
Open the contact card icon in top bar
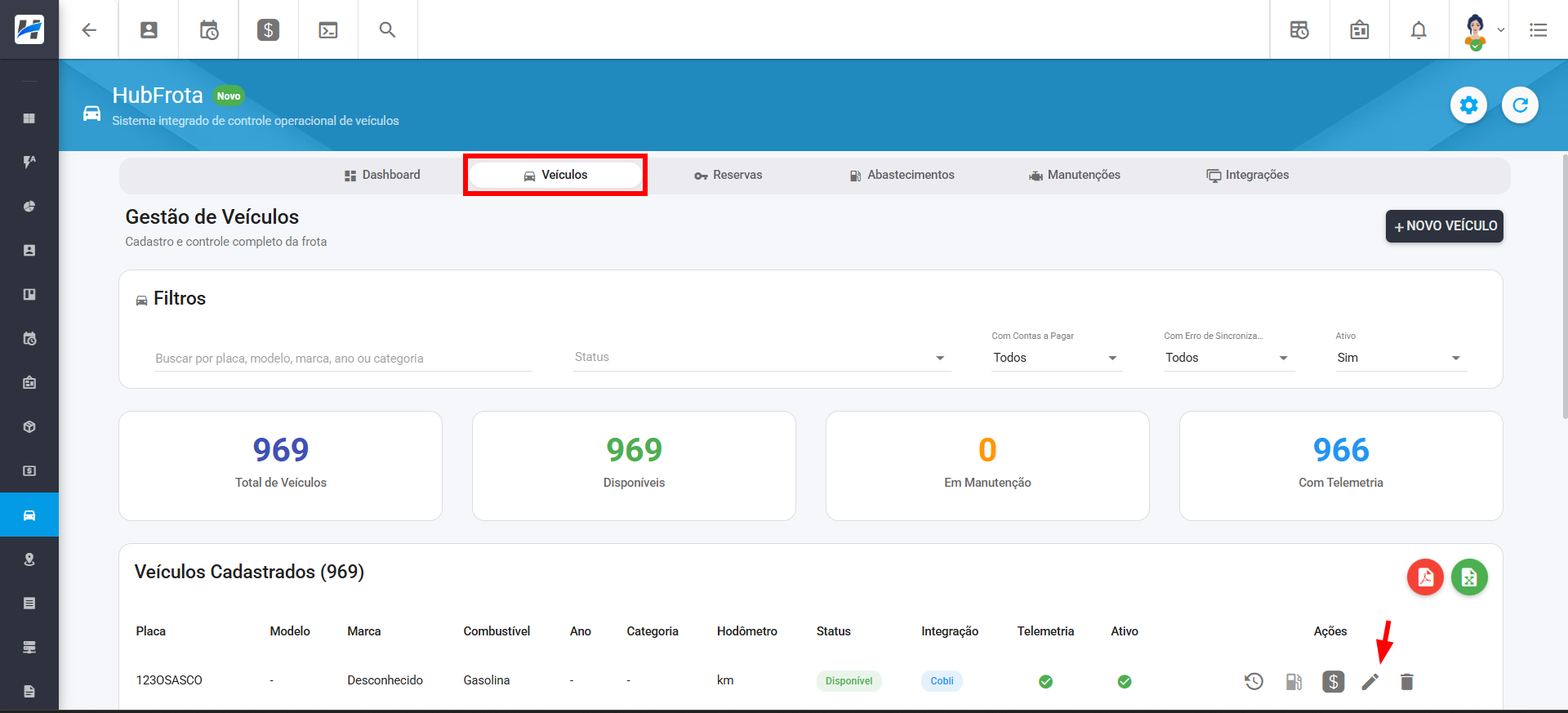(149, 30)
